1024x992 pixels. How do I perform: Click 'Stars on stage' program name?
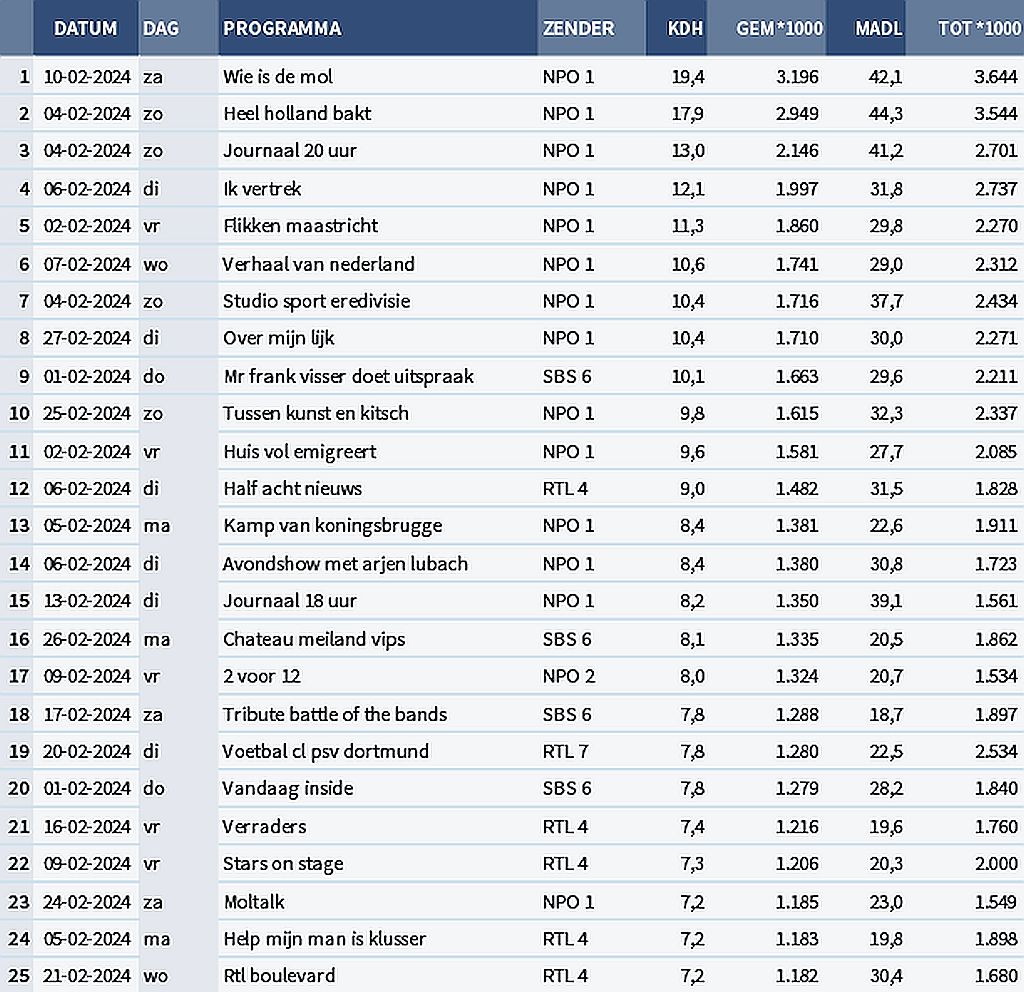[x=283, y=863]
